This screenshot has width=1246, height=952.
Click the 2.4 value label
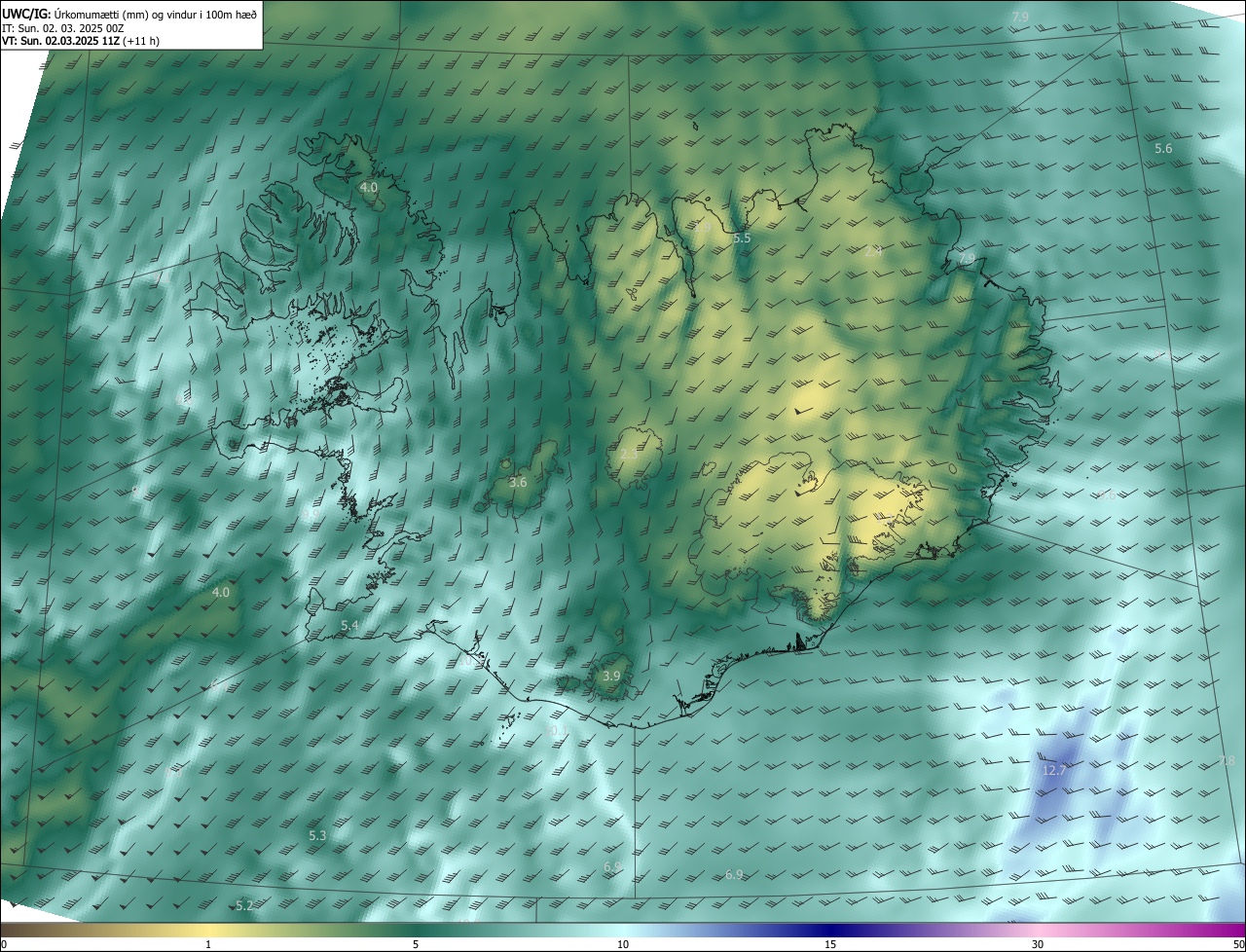873,251
